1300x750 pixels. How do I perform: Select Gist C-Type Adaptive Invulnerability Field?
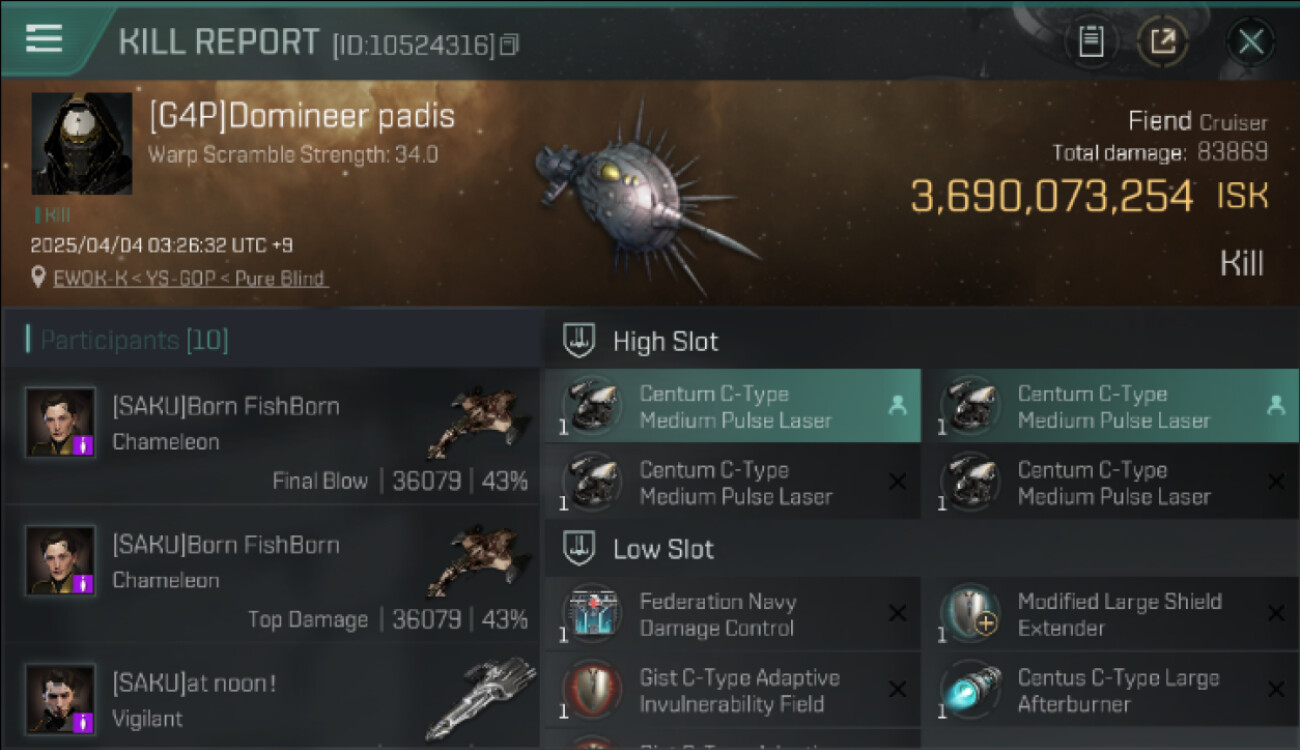(x=732, y=691)
